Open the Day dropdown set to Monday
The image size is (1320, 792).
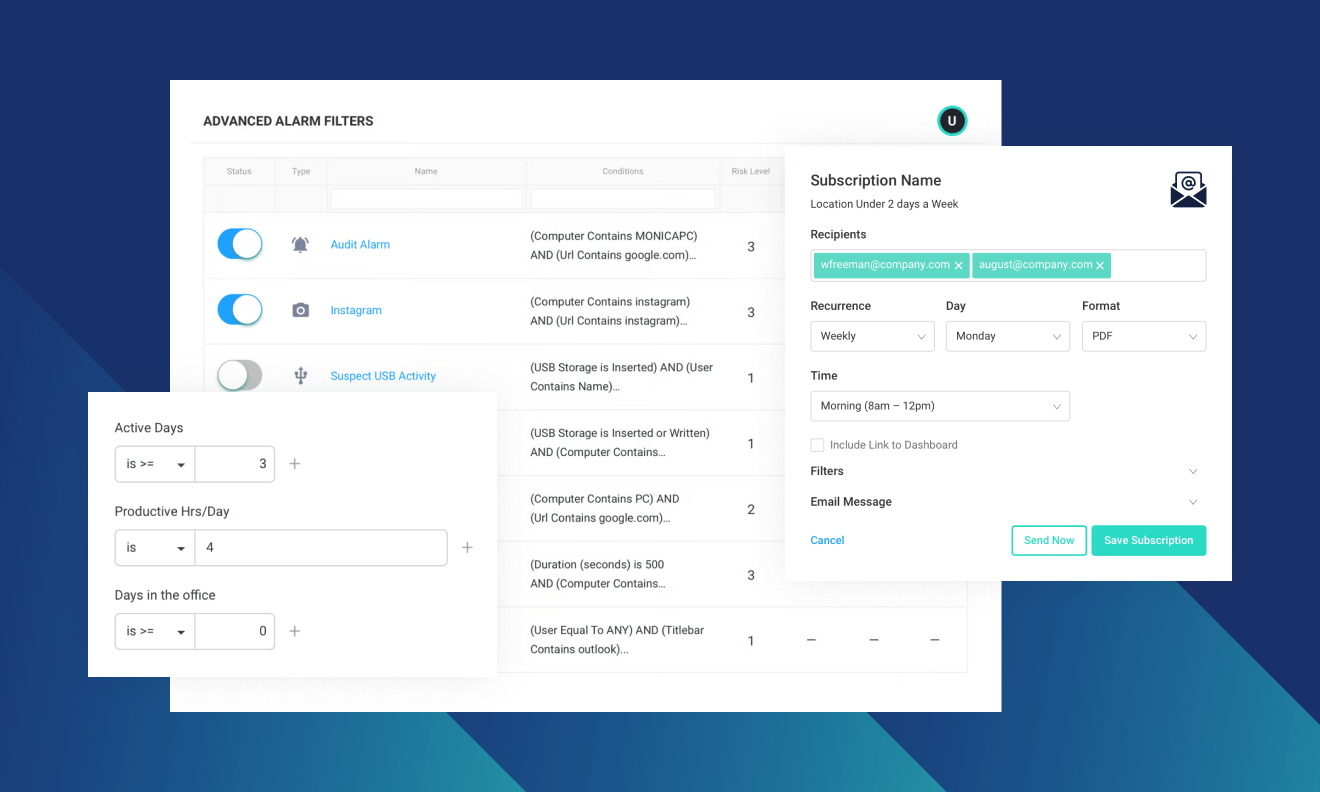coord(1008,336)
